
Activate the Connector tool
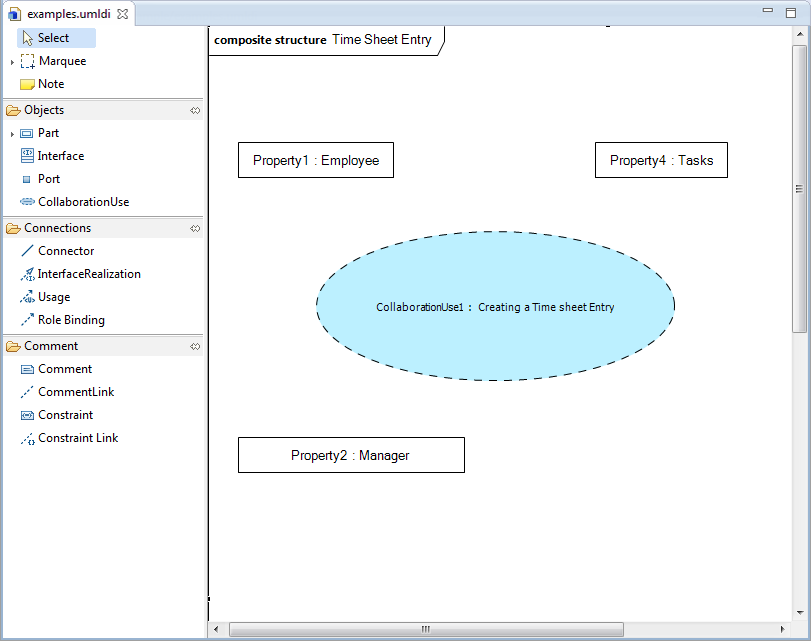65,251
